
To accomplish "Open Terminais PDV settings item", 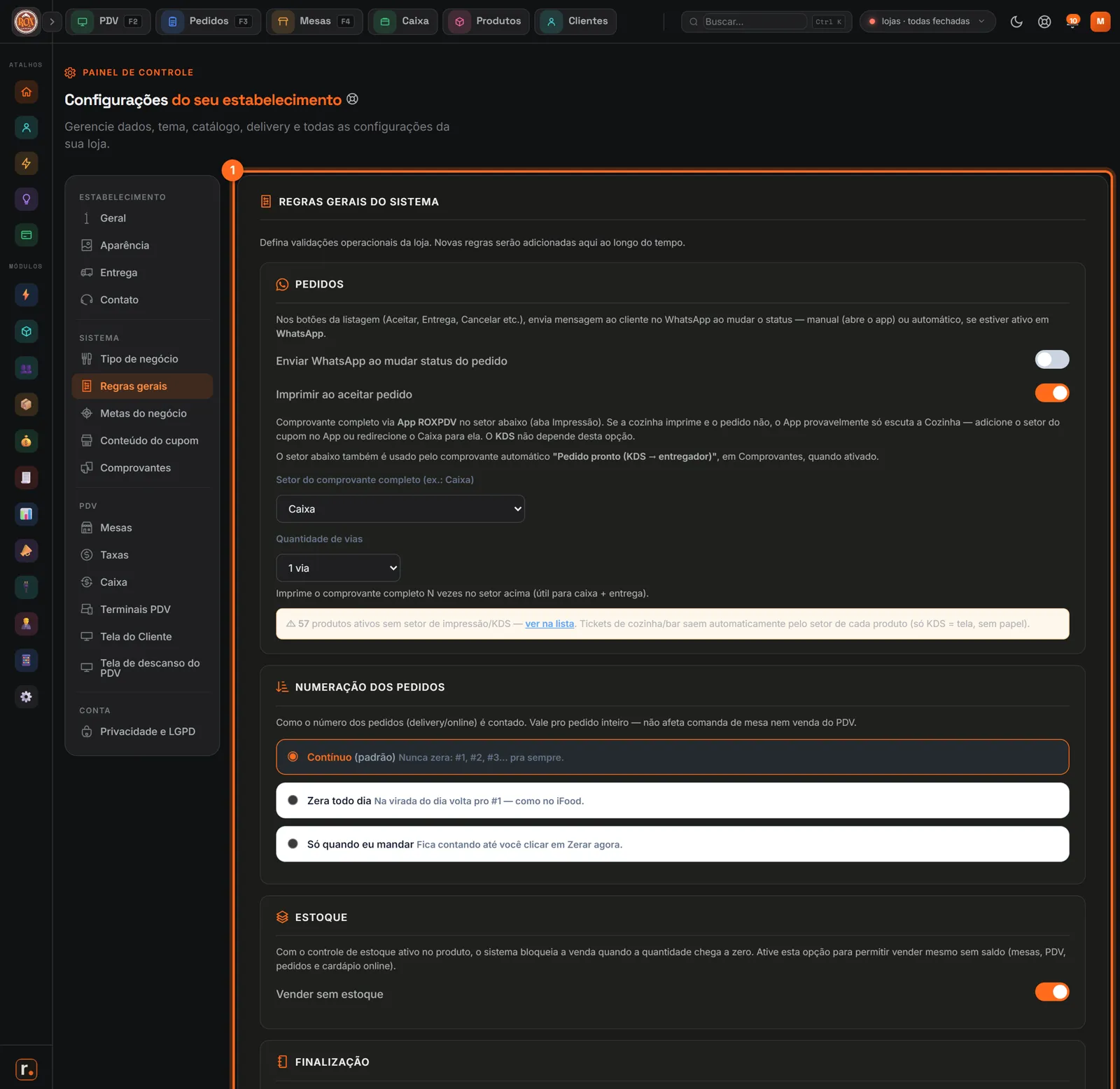I will coord(142,610).
